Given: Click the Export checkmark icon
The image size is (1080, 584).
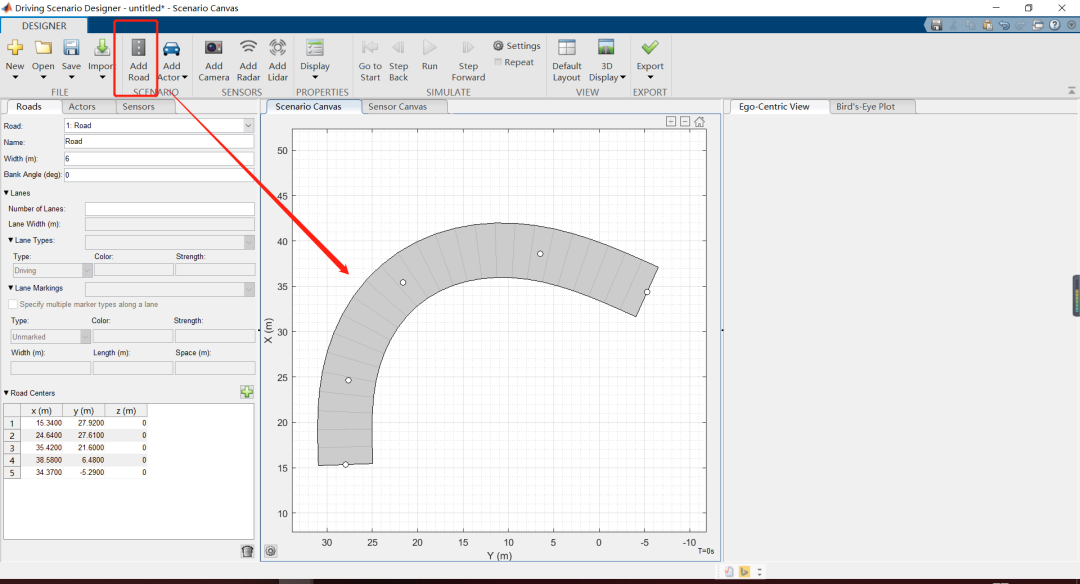Looking at the screenshot, I should pyautogui.click(x=650, y=47).
